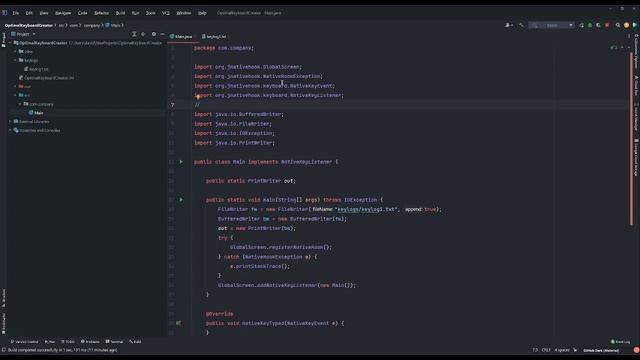This screenshot has height=360, width=640.
Task: Open the View menu
Action: click(44, 13)
